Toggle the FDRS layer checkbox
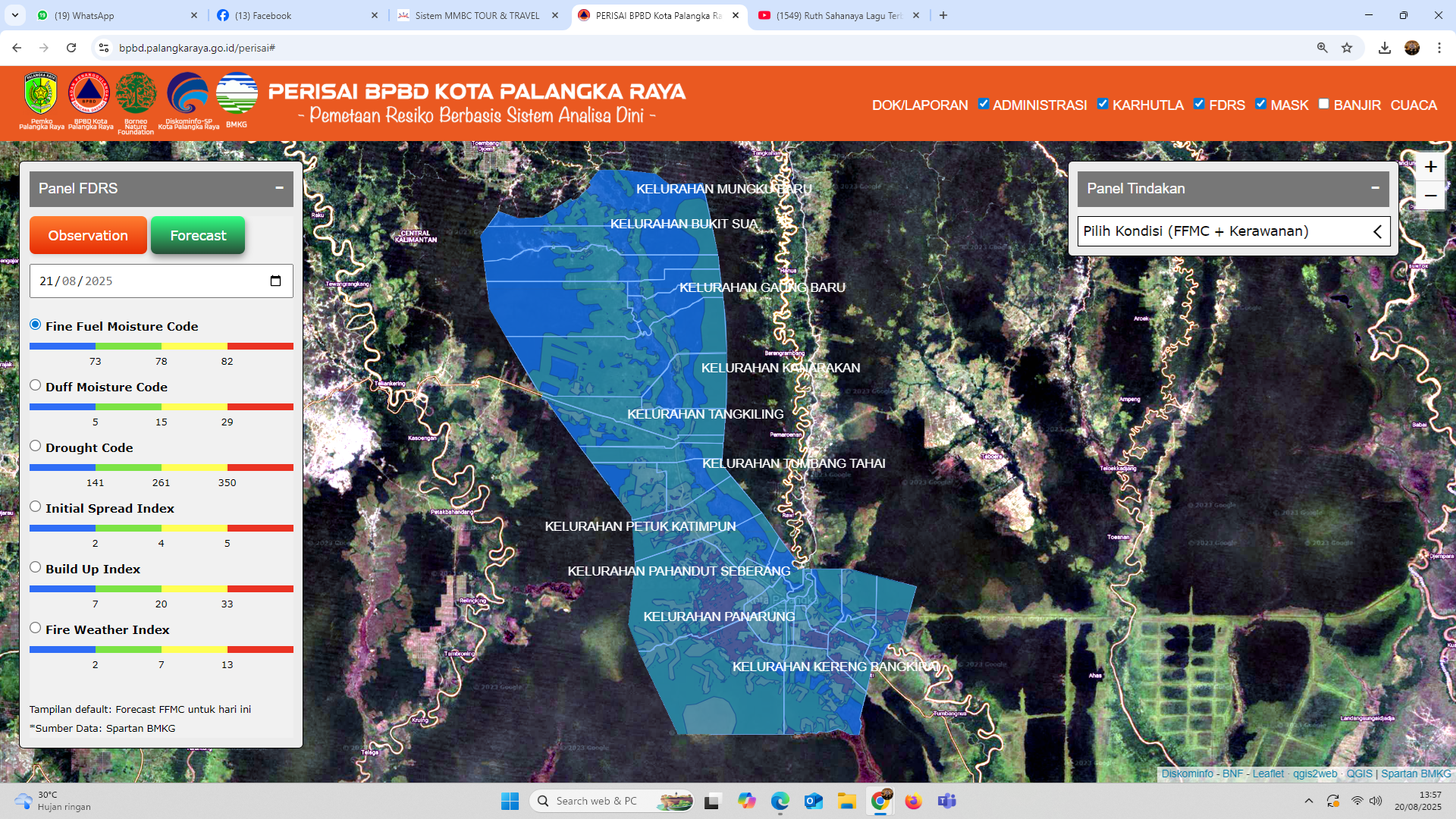 click(x=1199, y=104)
